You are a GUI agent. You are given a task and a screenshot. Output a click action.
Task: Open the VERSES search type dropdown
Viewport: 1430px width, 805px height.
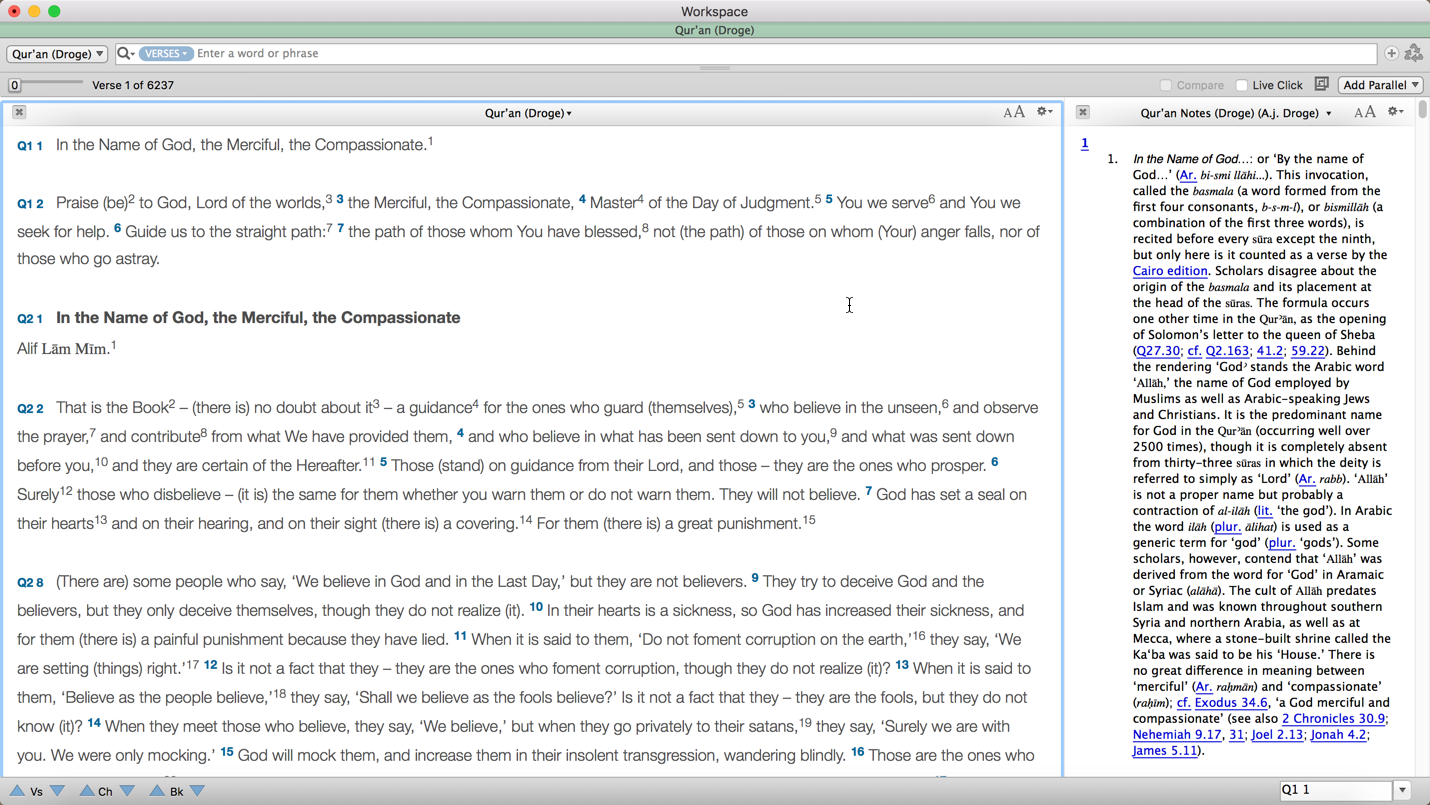[x=165, y=53]
